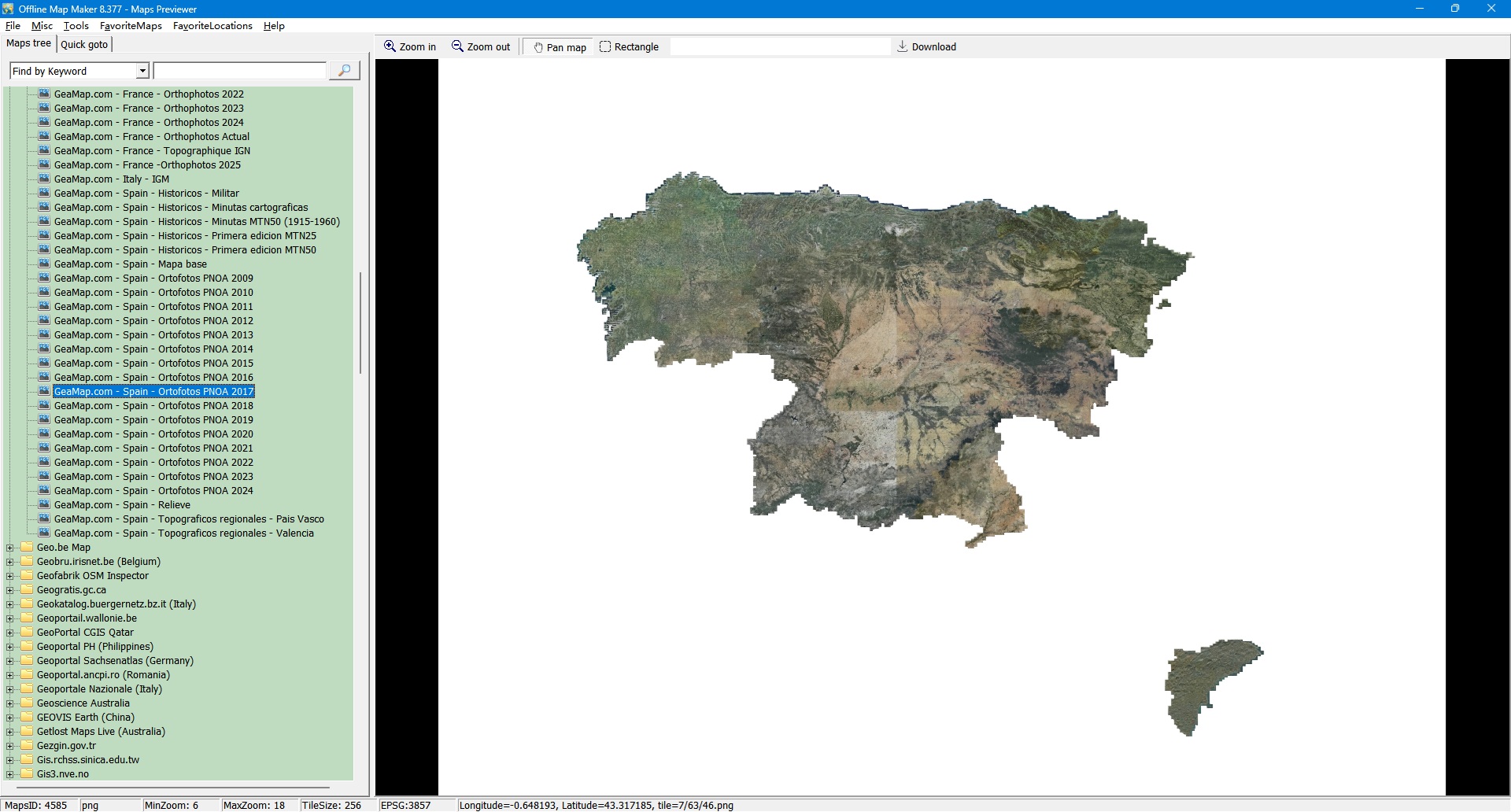Open the Tools menu
Screen dimensions: 1511x812
click(76, 26)
